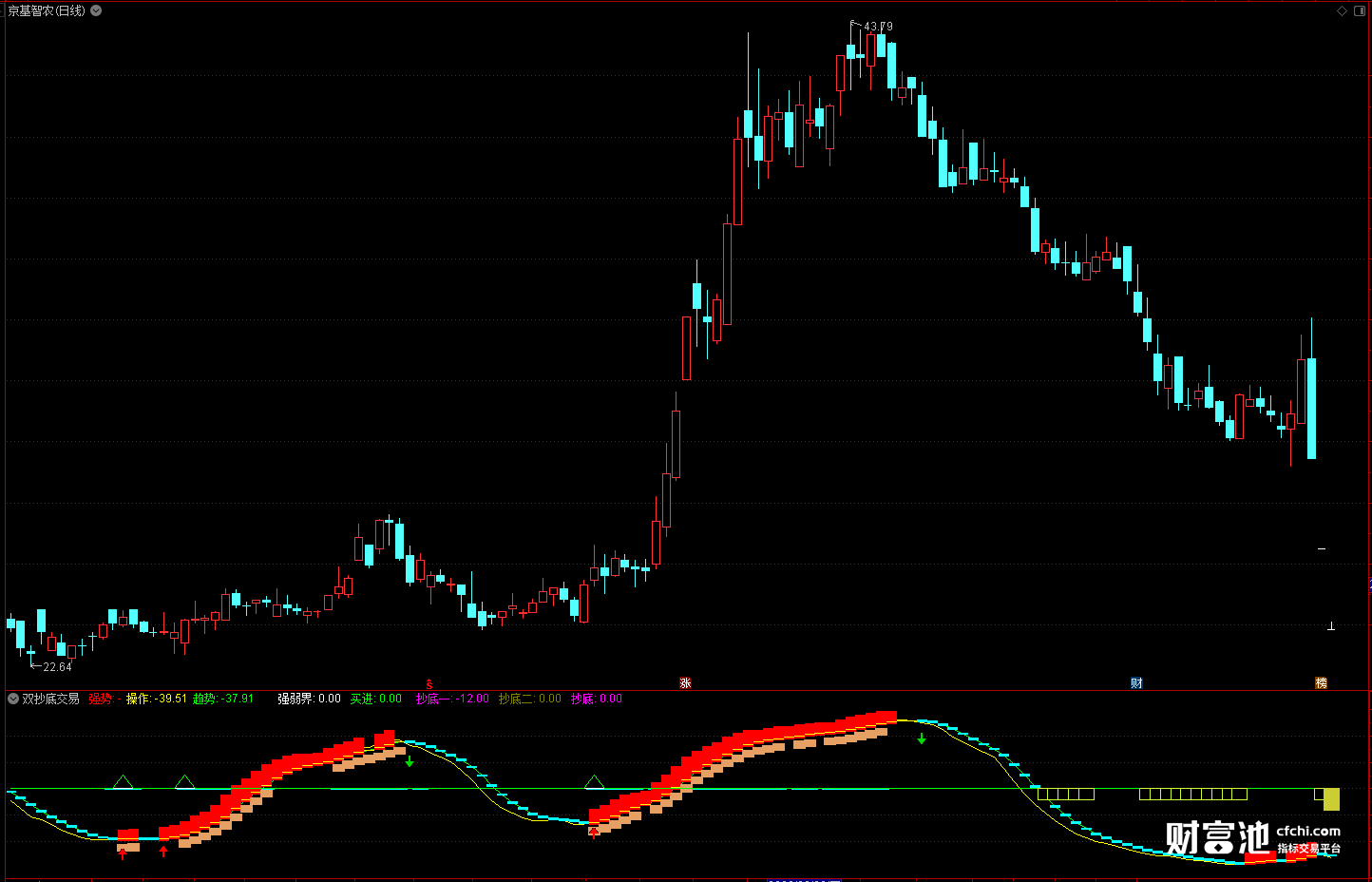Select the 操作 indicator value label

tap(157, 699)
